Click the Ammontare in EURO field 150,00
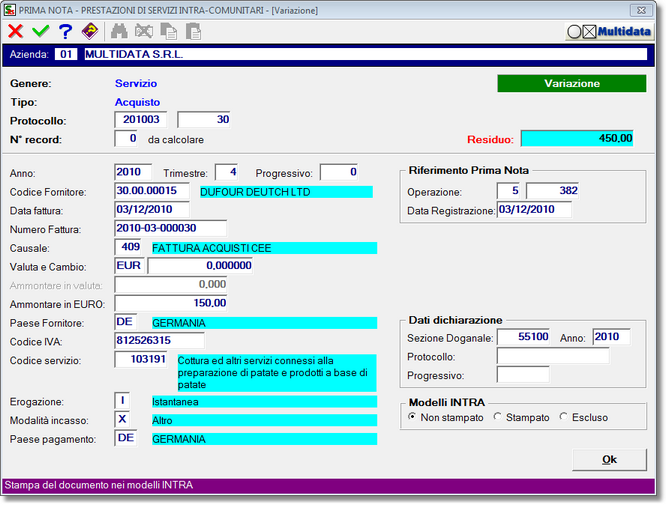 pyautogui.click(x=170, y=303)
